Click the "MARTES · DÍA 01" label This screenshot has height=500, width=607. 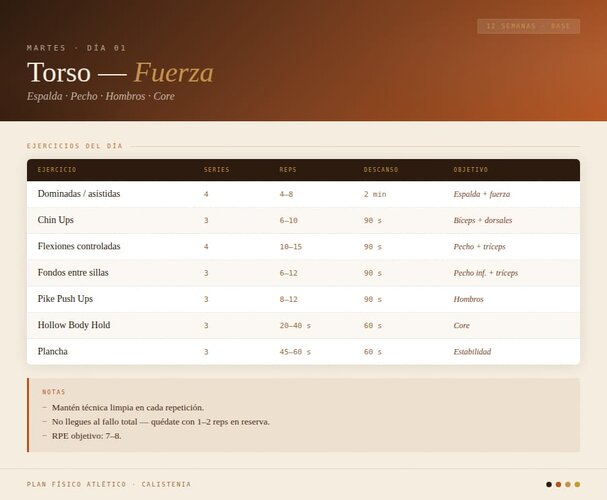(x=77, y=48)
